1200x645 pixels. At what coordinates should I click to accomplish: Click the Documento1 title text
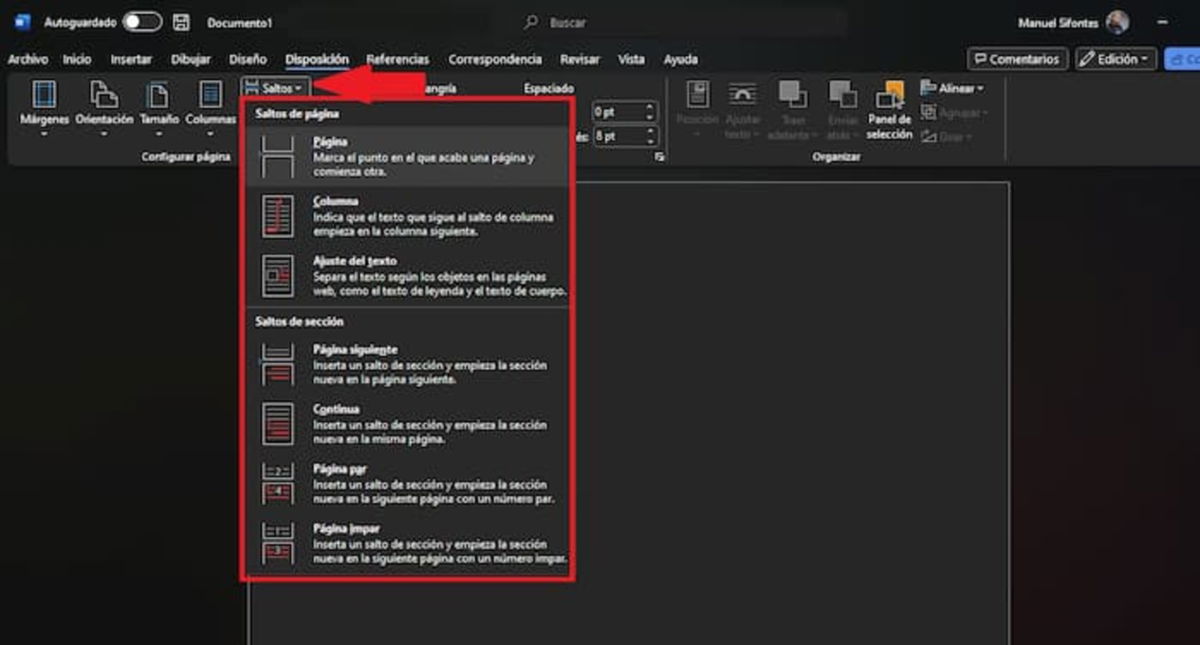pyautogui.click(x=239, y=22)
